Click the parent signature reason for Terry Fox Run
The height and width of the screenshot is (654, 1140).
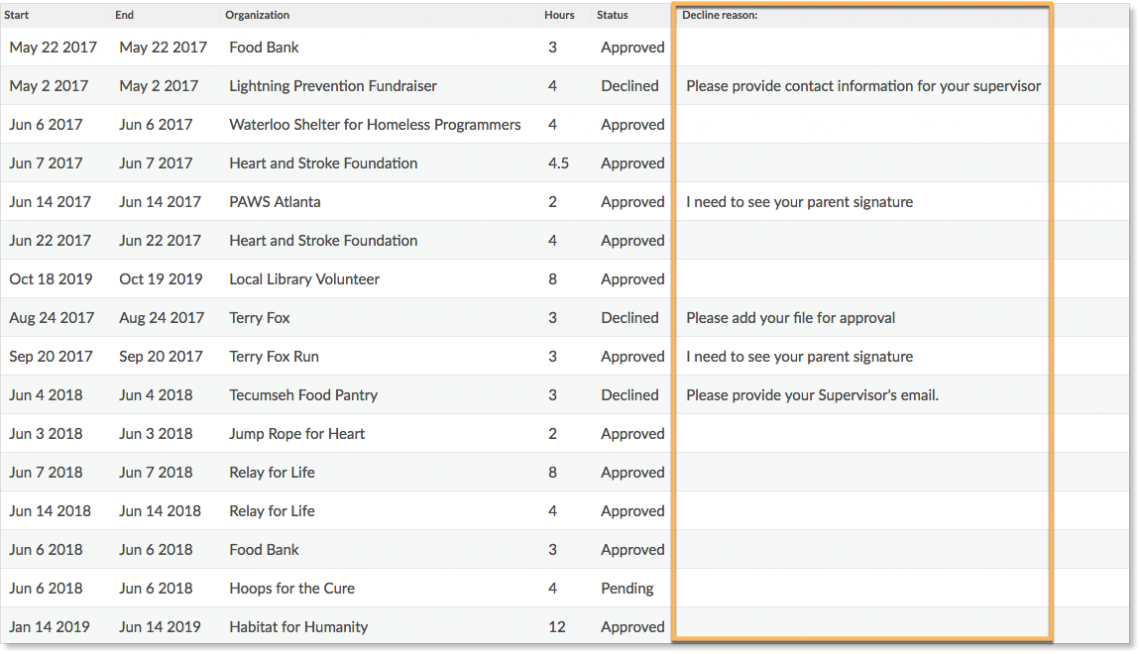tap(799, 356)
